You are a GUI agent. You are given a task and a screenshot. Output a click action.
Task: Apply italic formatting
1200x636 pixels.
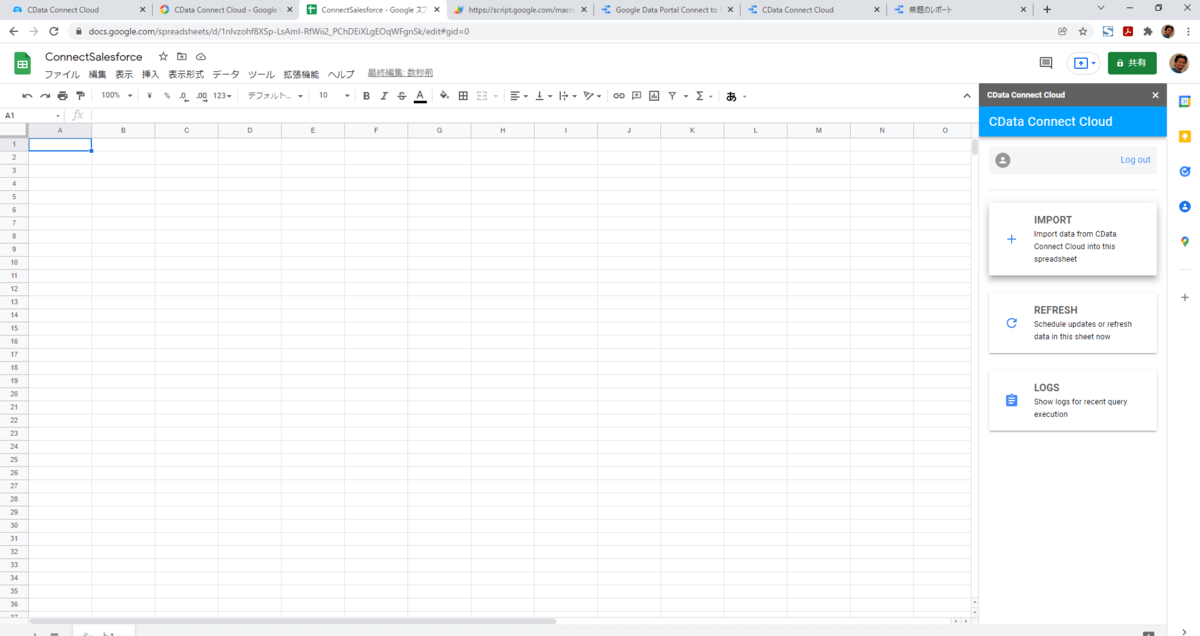pos(384,96)
